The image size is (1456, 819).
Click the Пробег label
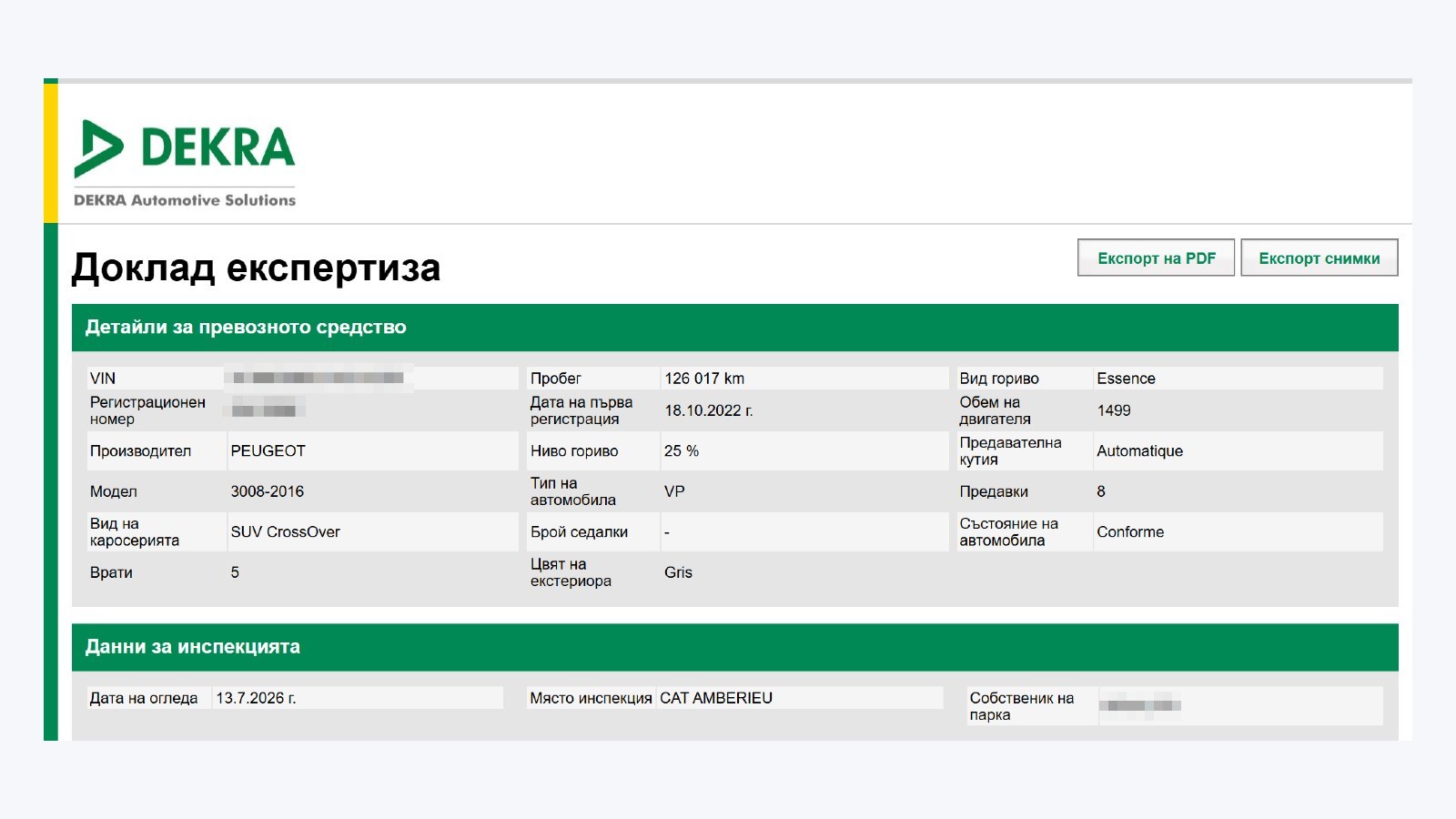point(555,379)
